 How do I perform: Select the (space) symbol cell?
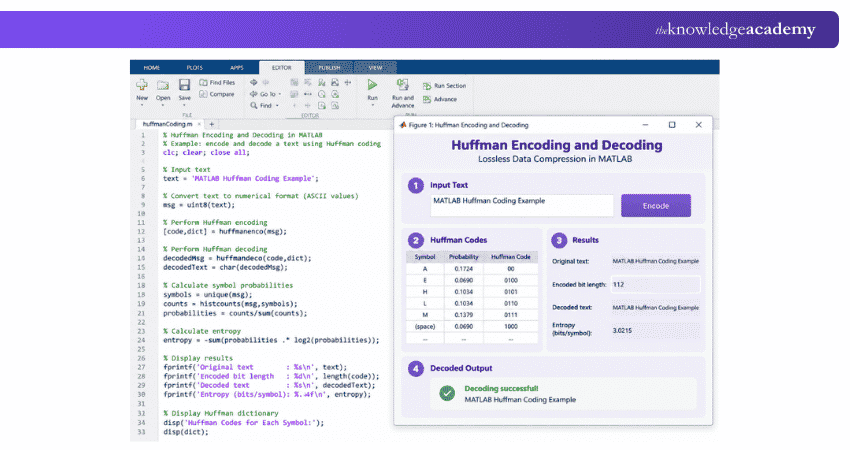[x=425, y=326]
